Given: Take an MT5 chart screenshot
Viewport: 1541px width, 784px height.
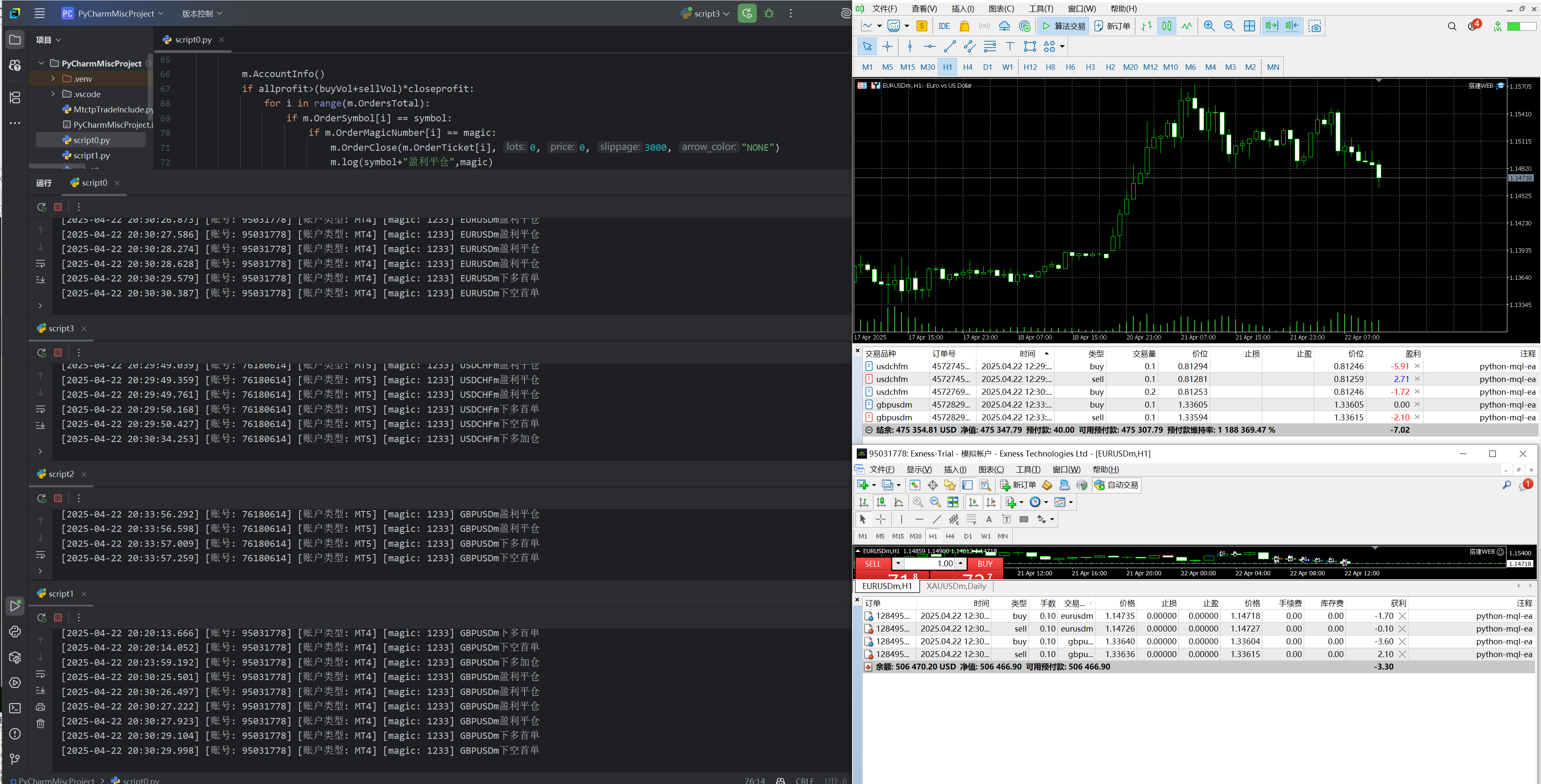Looking at the screenshot, I should coord(1314,26).
